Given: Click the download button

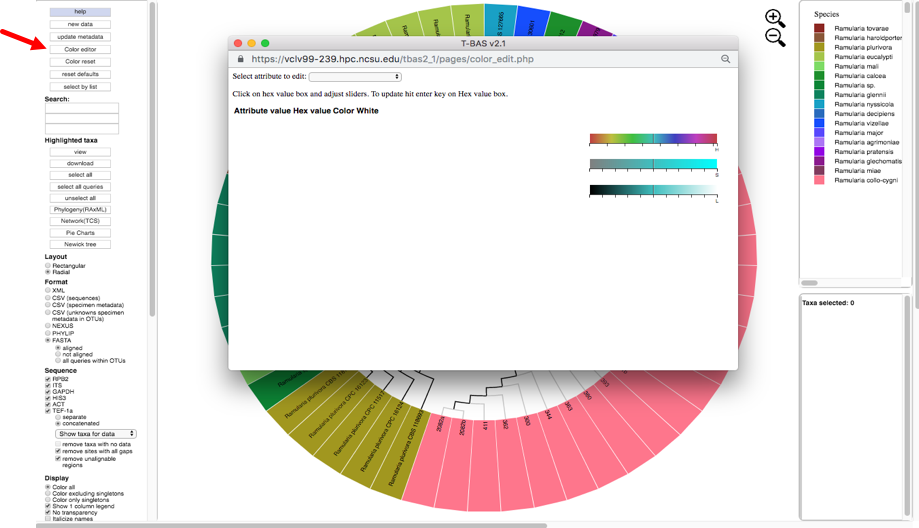Looking at the screenshot, I should pos(80,163).
